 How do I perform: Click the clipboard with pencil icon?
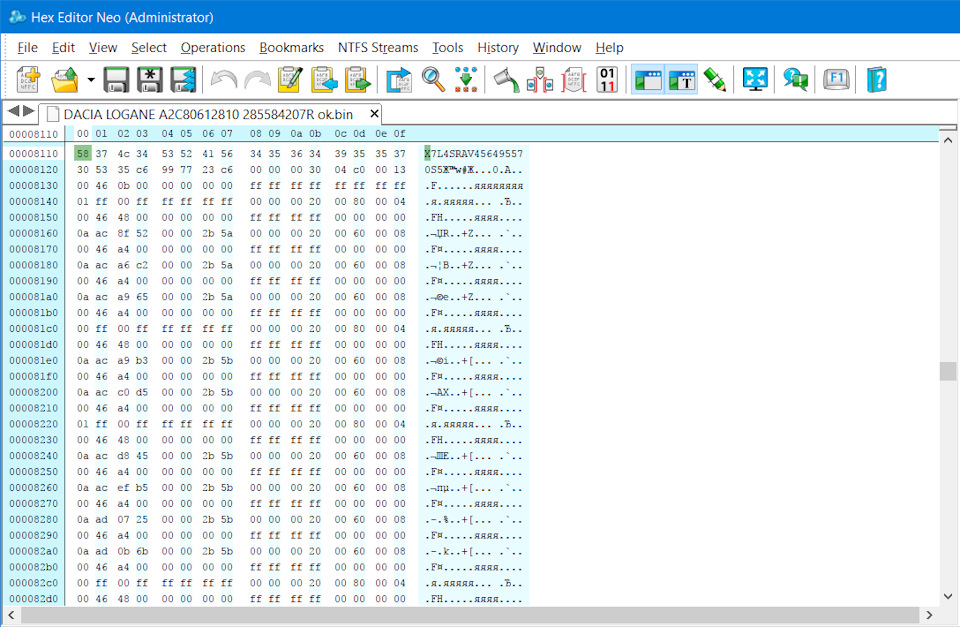click(290, 80)
